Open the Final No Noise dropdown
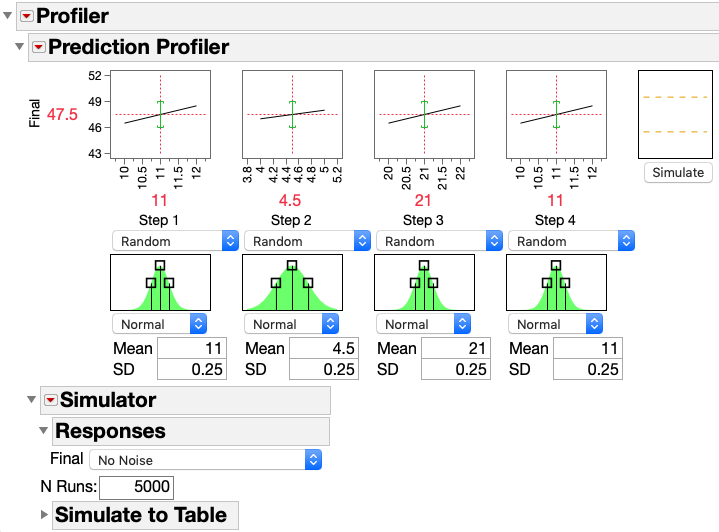This screenshot has width=719, height=532. 205,460
